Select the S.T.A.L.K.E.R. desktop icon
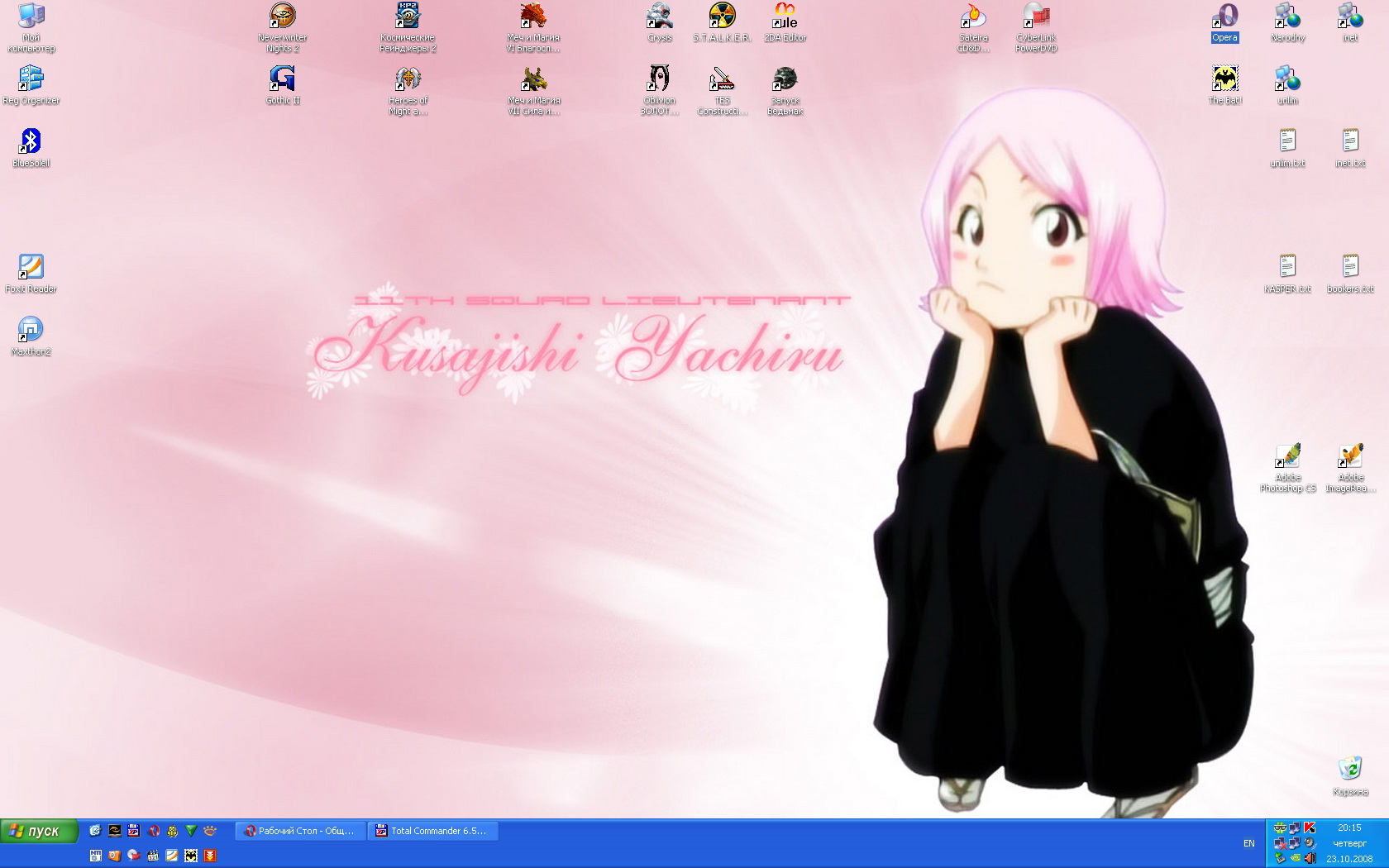Viewport: 1389px width, 868px height. click(x=723, y=22)
